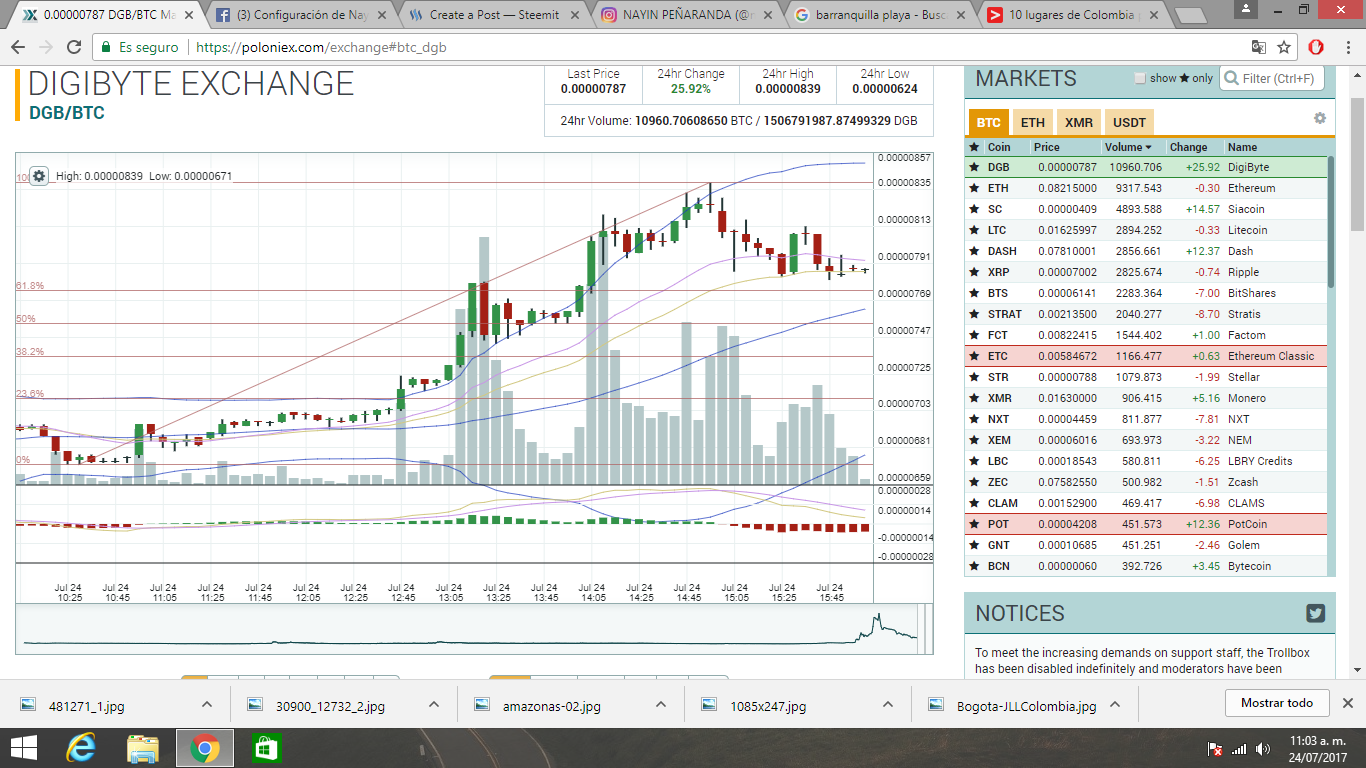Close the downloads bar with the X
1366x768 pixels.
(x=1347, y=703)
